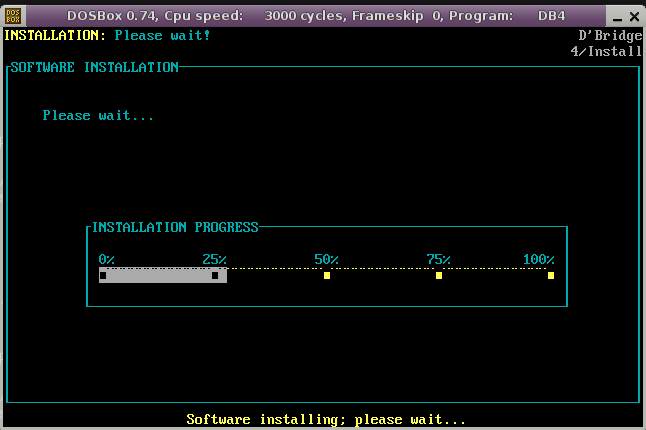646x430 pixels.
Task: Click the "Software installing" status line
Action: tap(326, 419)
